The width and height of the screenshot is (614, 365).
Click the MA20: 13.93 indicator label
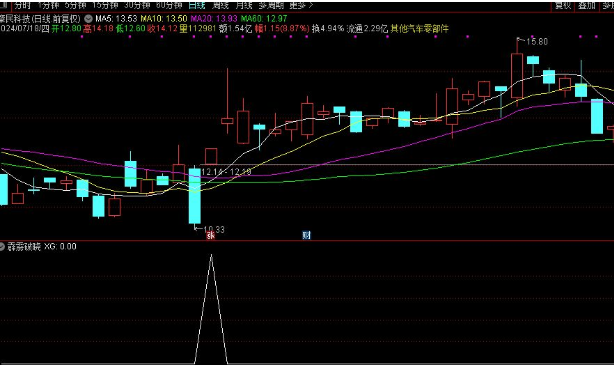214,18
